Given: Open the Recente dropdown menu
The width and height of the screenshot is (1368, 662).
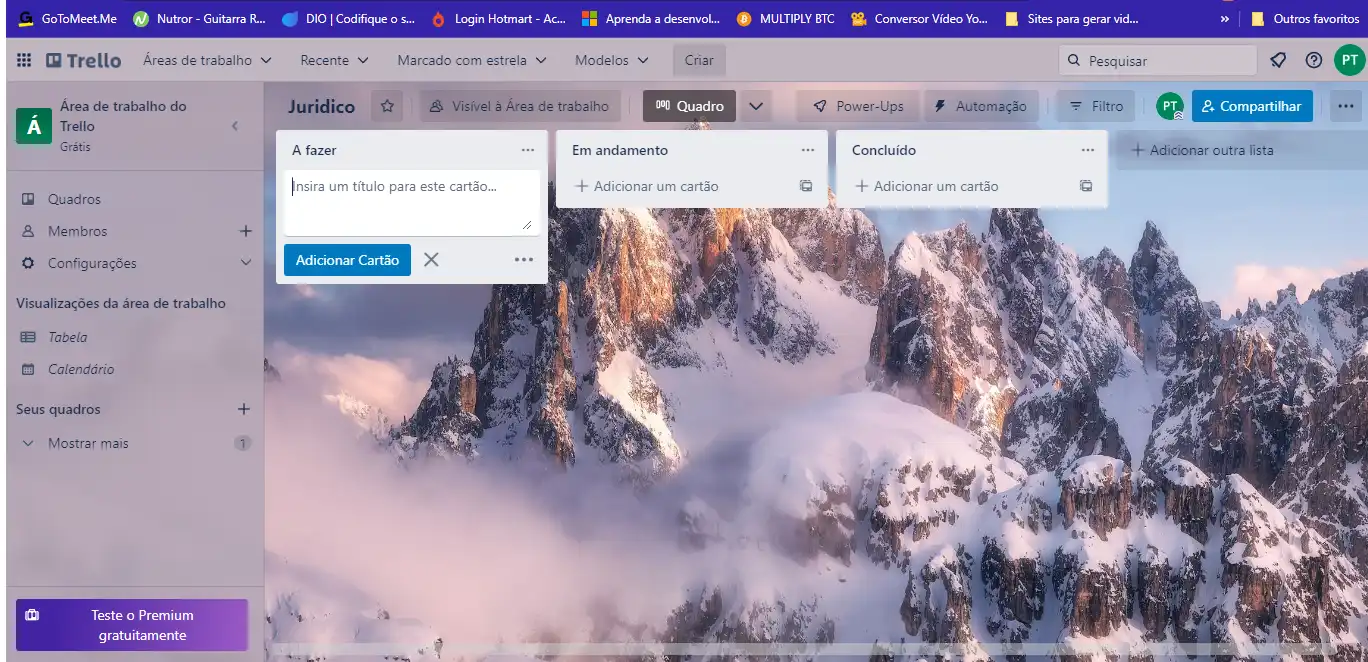Looking at the screenshot, I should (x=334, y=60).
